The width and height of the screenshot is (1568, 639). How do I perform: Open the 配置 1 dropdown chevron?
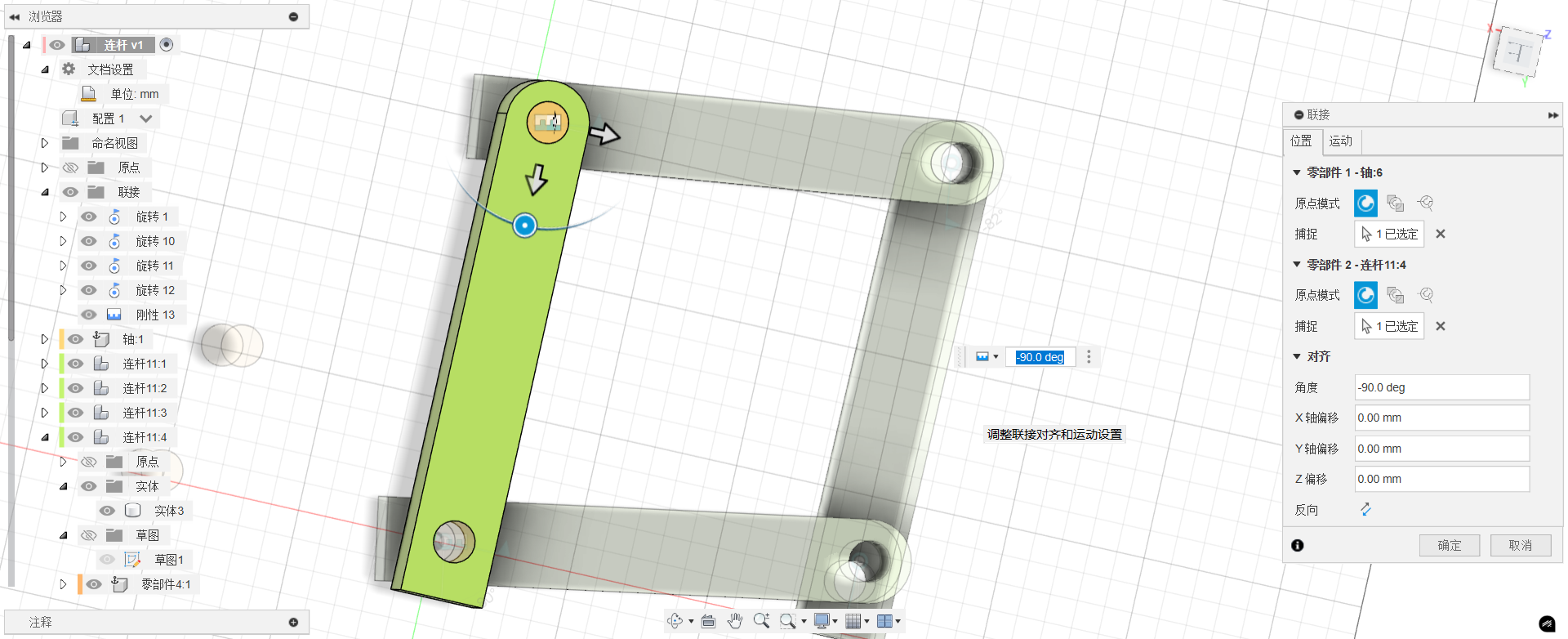click(x=146, y=118)
